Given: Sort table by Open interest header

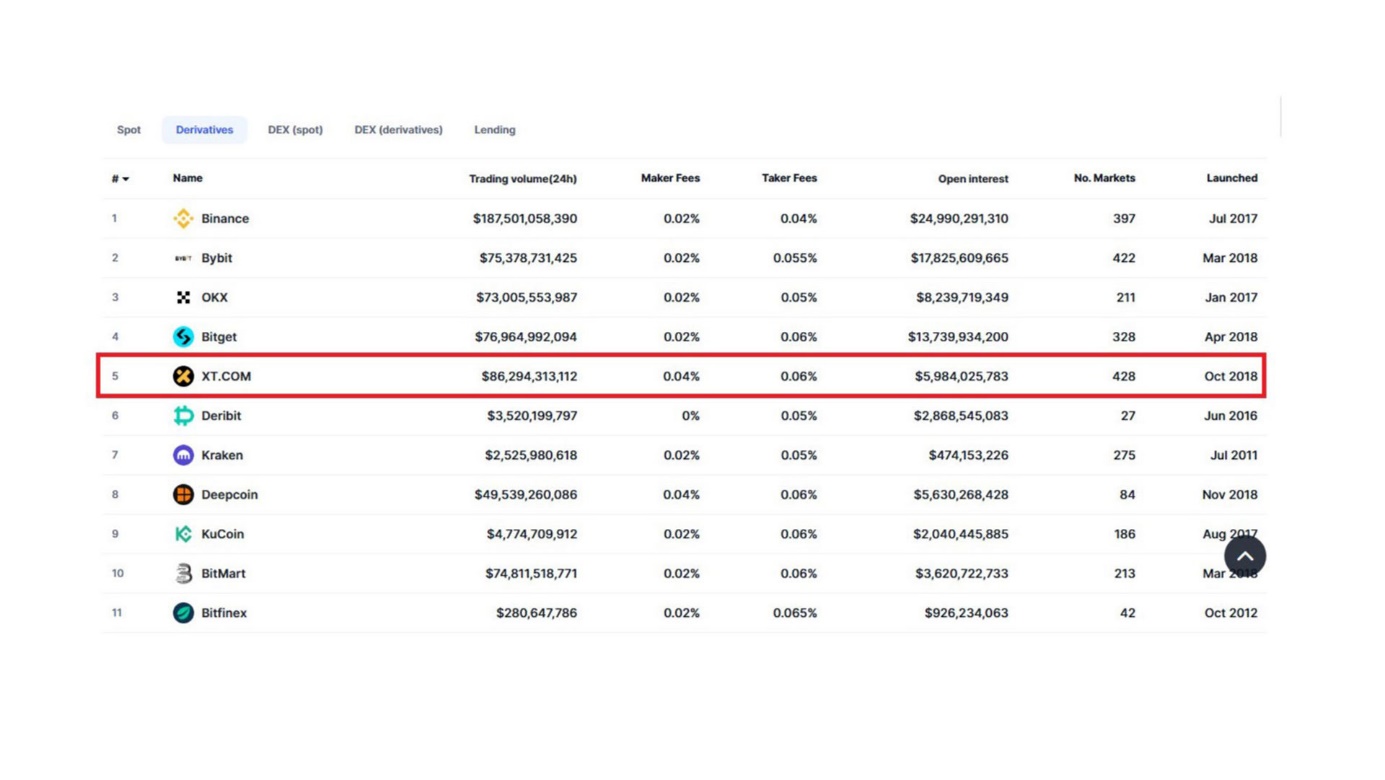Looking at the screenshot, I should point(973,179).
